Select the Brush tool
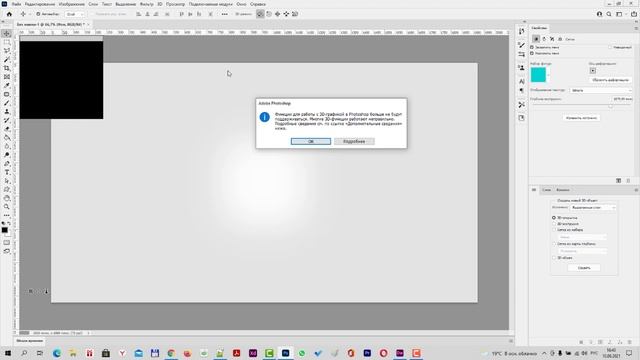 click(7, 103)
